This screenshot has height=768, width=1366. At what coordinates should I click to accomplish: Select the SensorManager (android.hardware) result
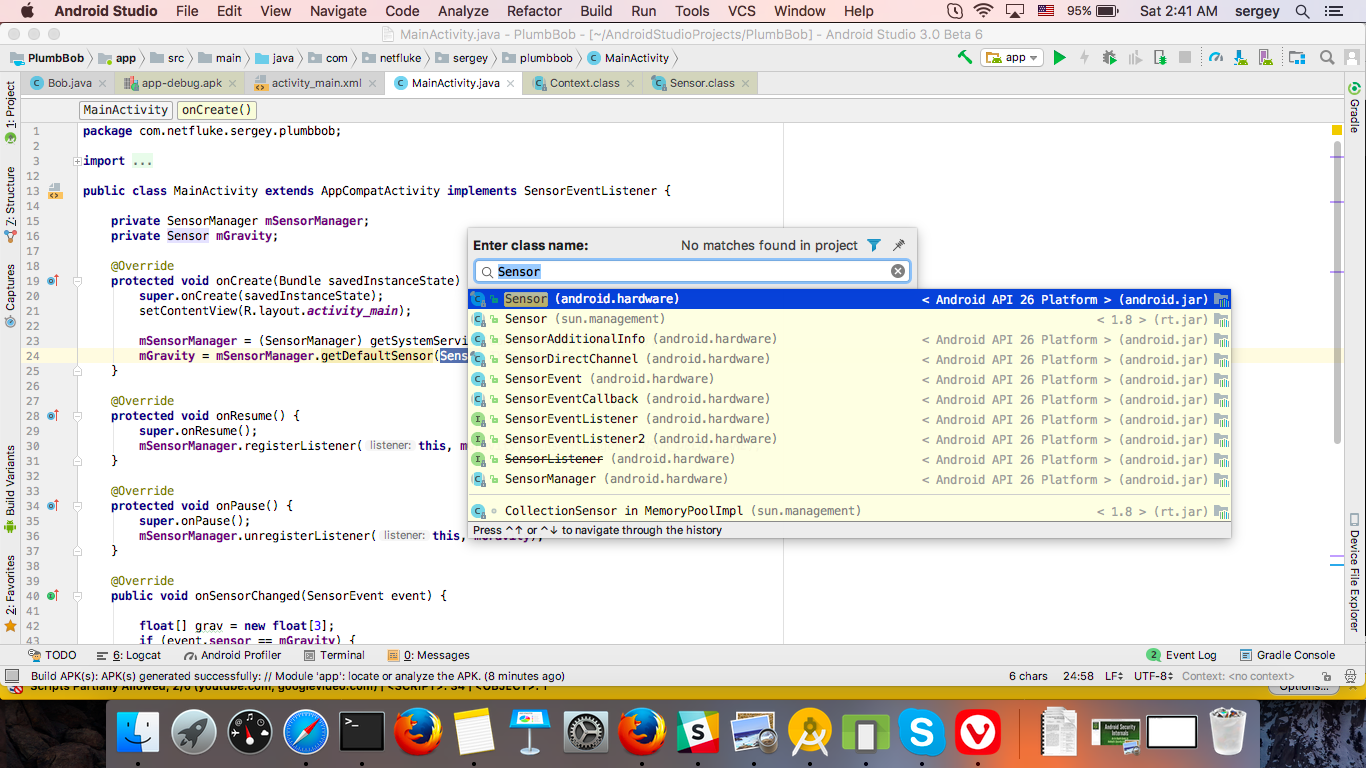click(x=849, y=479)
